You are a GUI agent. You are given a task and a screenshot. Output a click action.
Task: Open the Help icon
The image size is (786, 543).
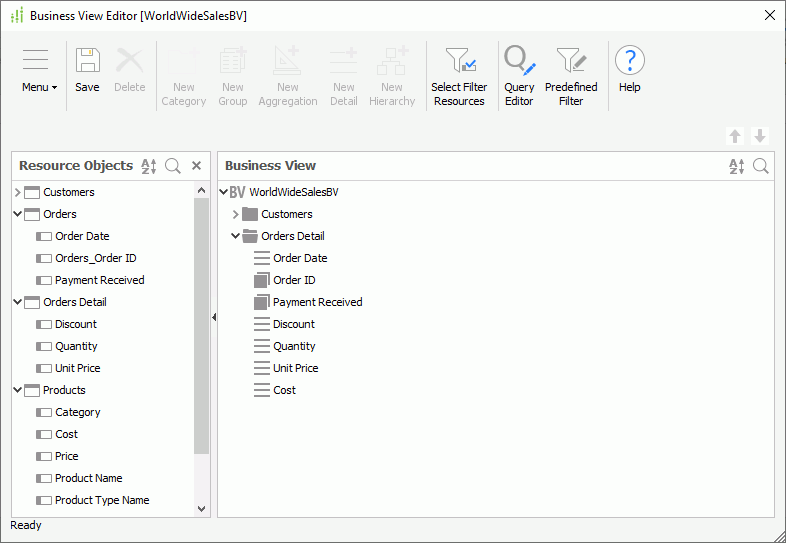[629, 62]
